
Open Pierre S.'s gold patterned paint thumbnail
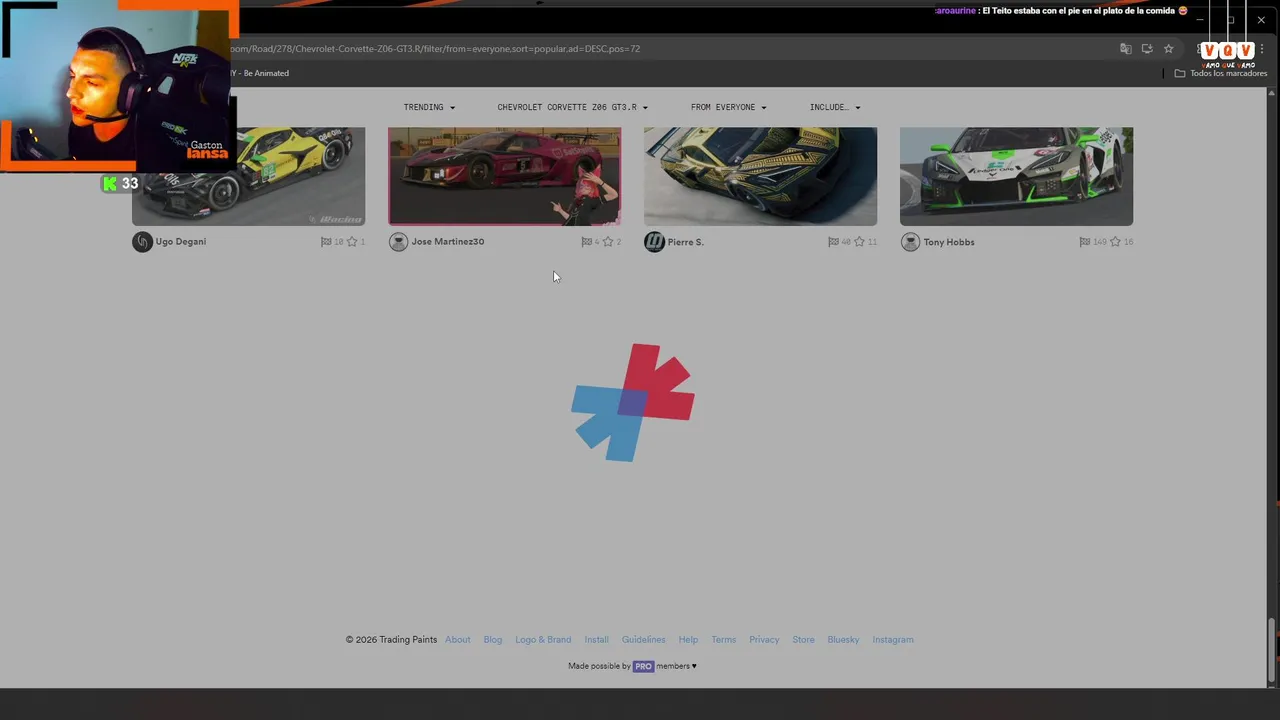tap(760, 176)
